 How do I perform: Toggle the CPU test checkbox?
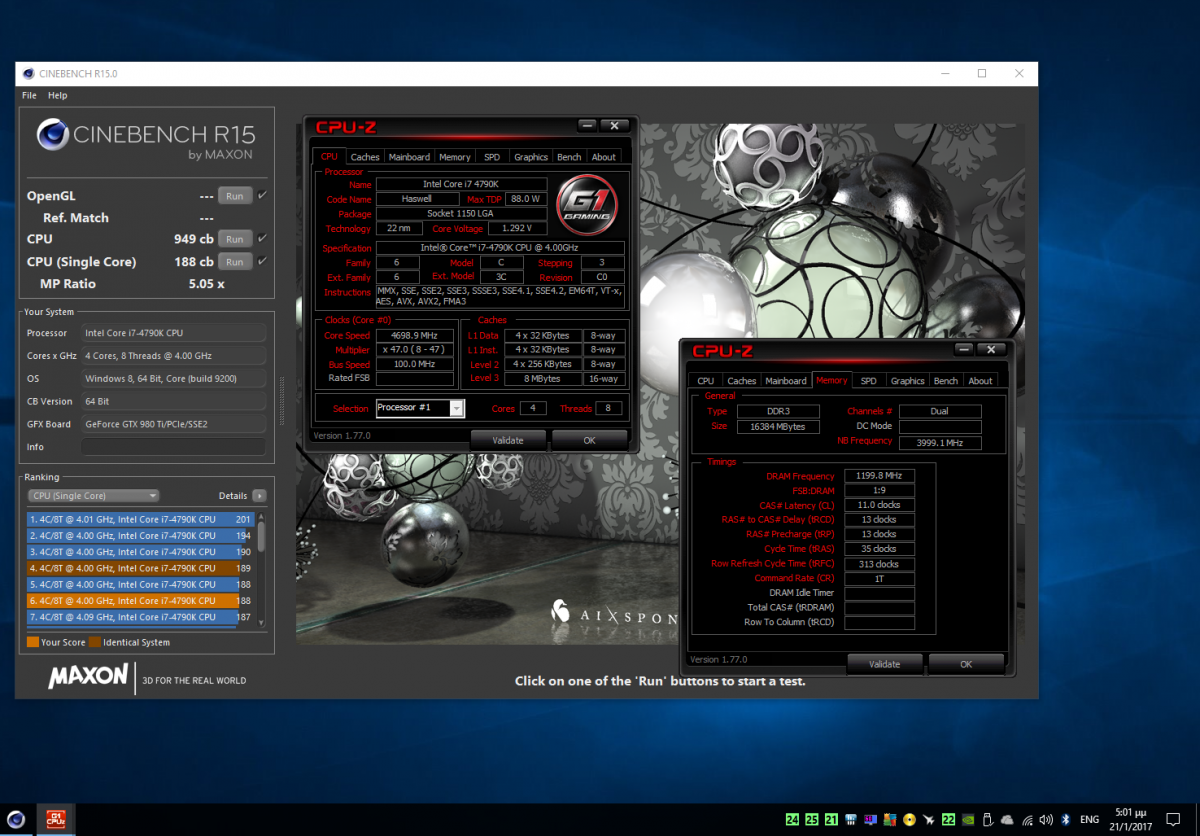tap(262, 239)
